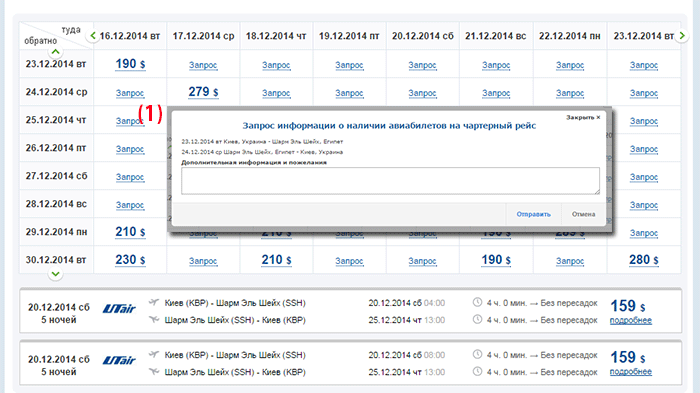Screen dimensions: 700x393
Task: Select 280 $ fare returning 30.12 from 23.12
Action: [x=644, y=260]
